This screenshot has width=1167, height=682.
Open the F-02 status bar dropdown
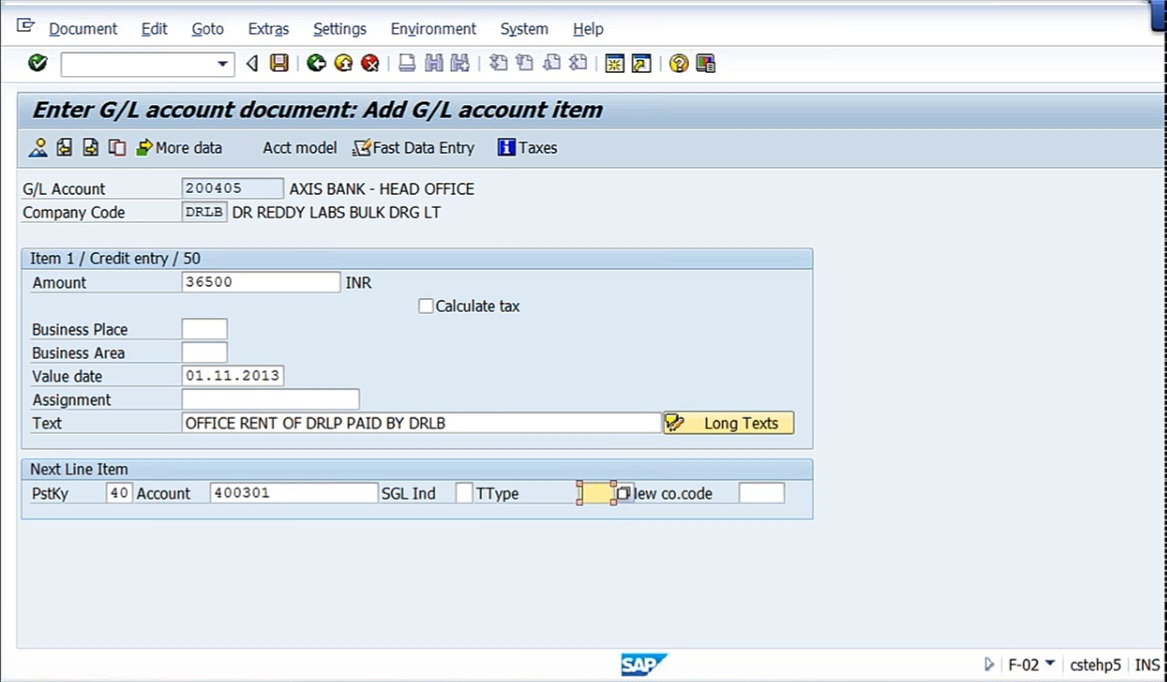coord(1050,663)
